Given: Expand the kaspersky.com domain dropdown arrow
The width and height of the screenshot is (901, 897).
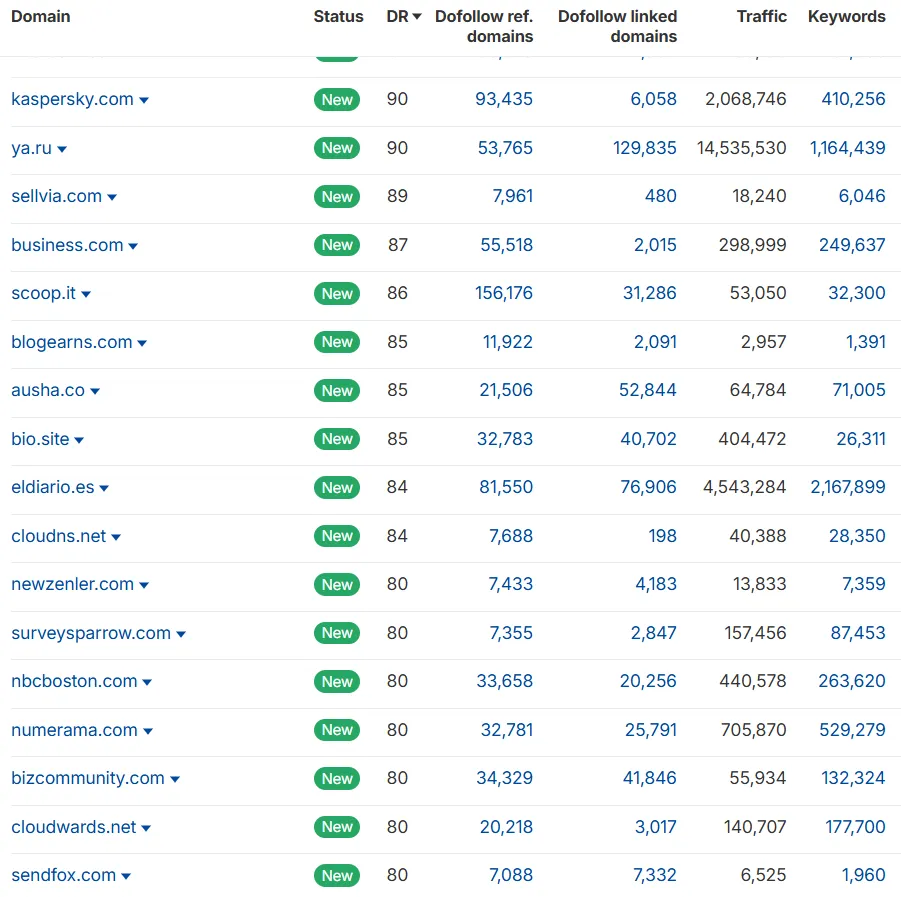Looking at the screenshot, I should [144, 101].
